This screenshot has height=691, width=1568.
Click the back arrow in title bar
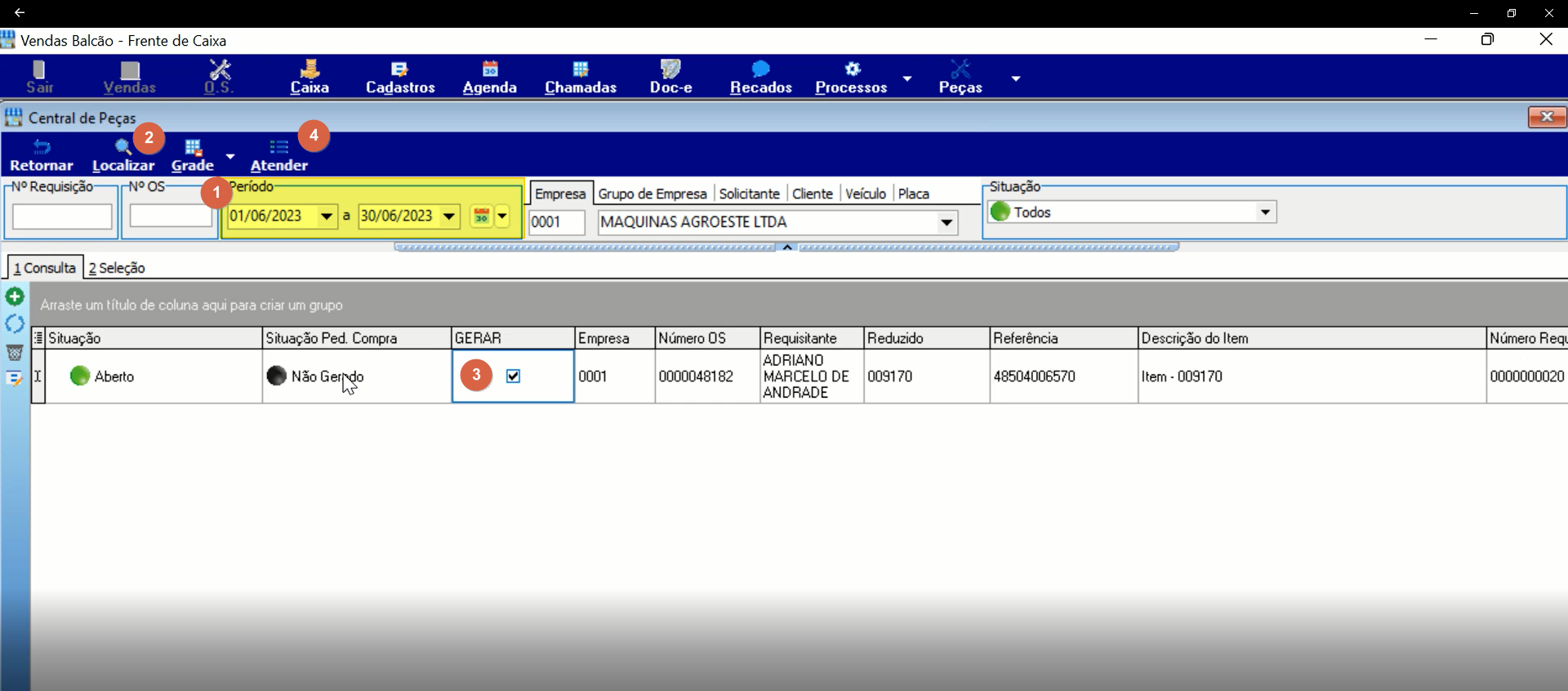click(20, 13)
